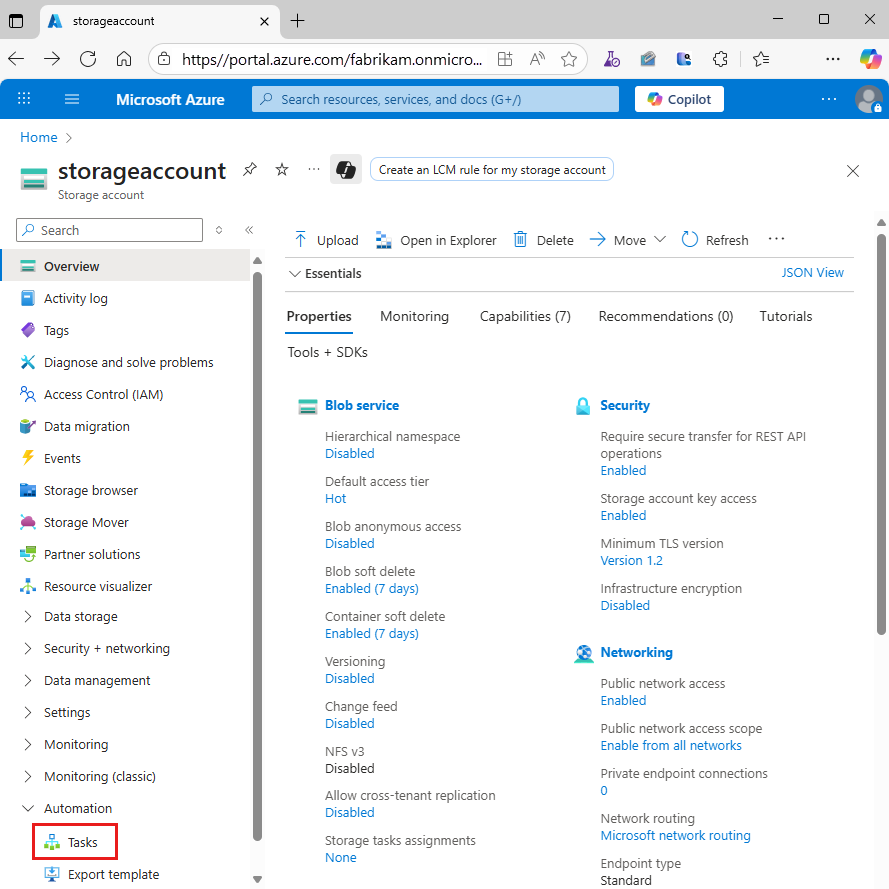The height and width of the screenshot is (889, 889).
Task: Open the Blob service heading link
Action: [362, 405]
